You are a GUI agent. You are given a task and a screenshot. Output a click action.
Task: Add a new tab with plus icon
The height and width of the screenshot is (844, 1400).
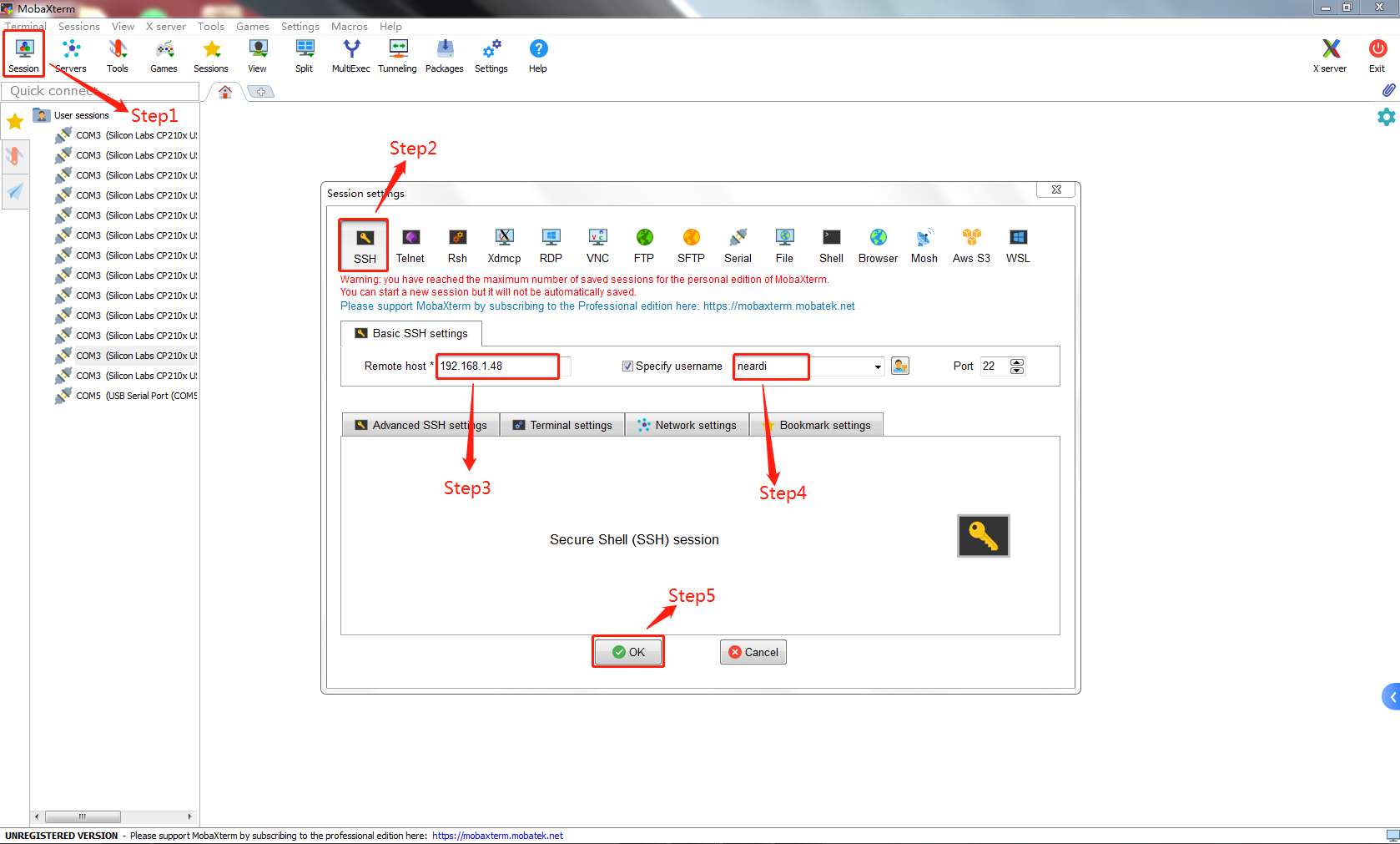(261, 92)
